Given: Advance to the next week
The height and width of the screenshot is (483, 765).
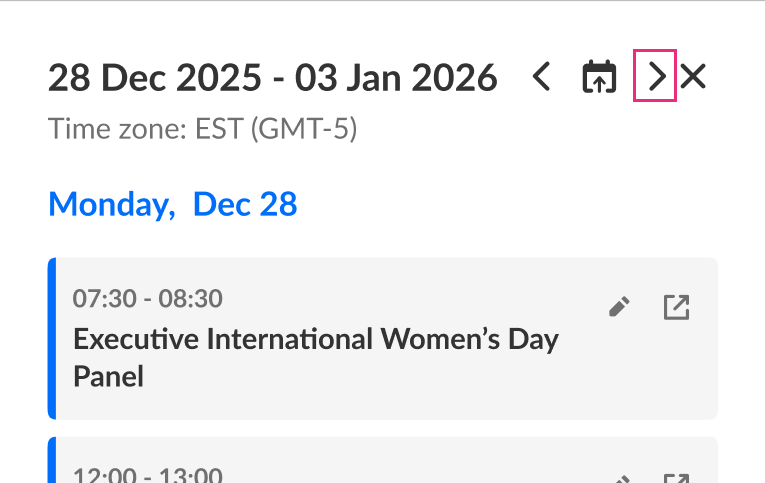Looking at the screenshot, I should coord(656,77).
